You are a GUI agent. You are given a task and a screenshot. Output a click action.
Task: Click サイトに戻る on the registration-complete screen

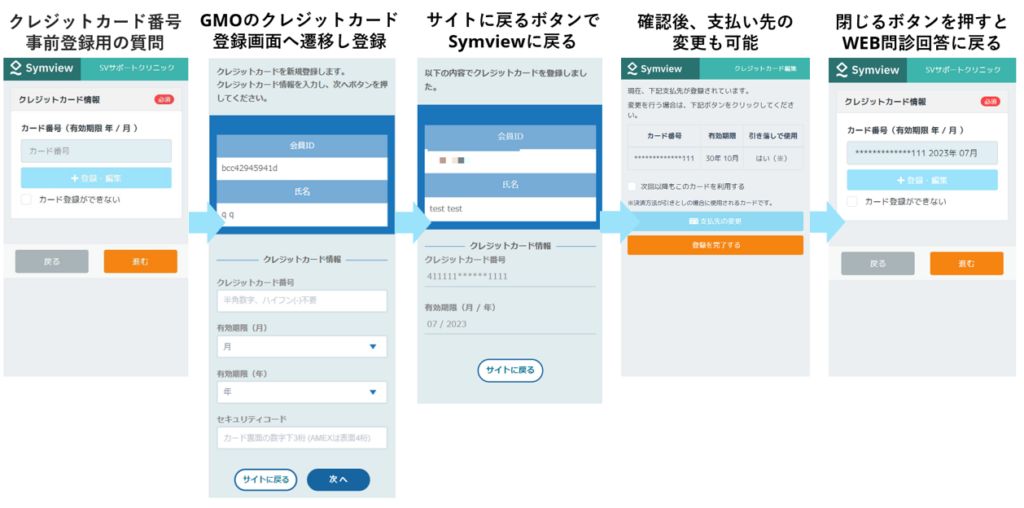[x=510, y=370]
